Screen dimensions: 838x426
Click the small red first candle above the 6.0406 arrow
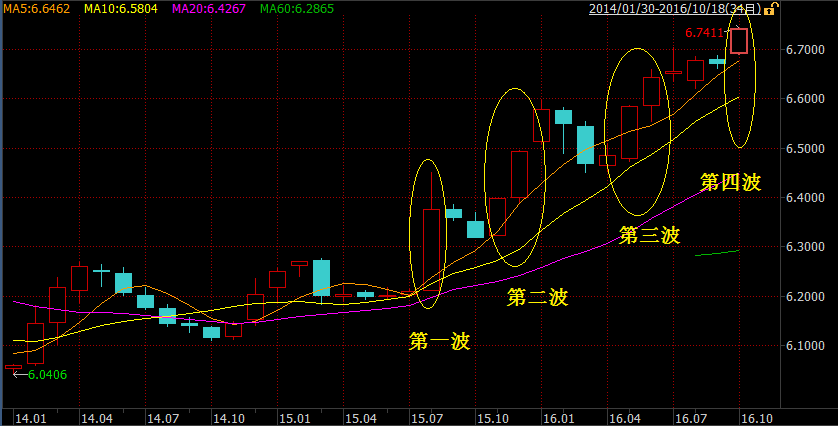coord(12,367)
